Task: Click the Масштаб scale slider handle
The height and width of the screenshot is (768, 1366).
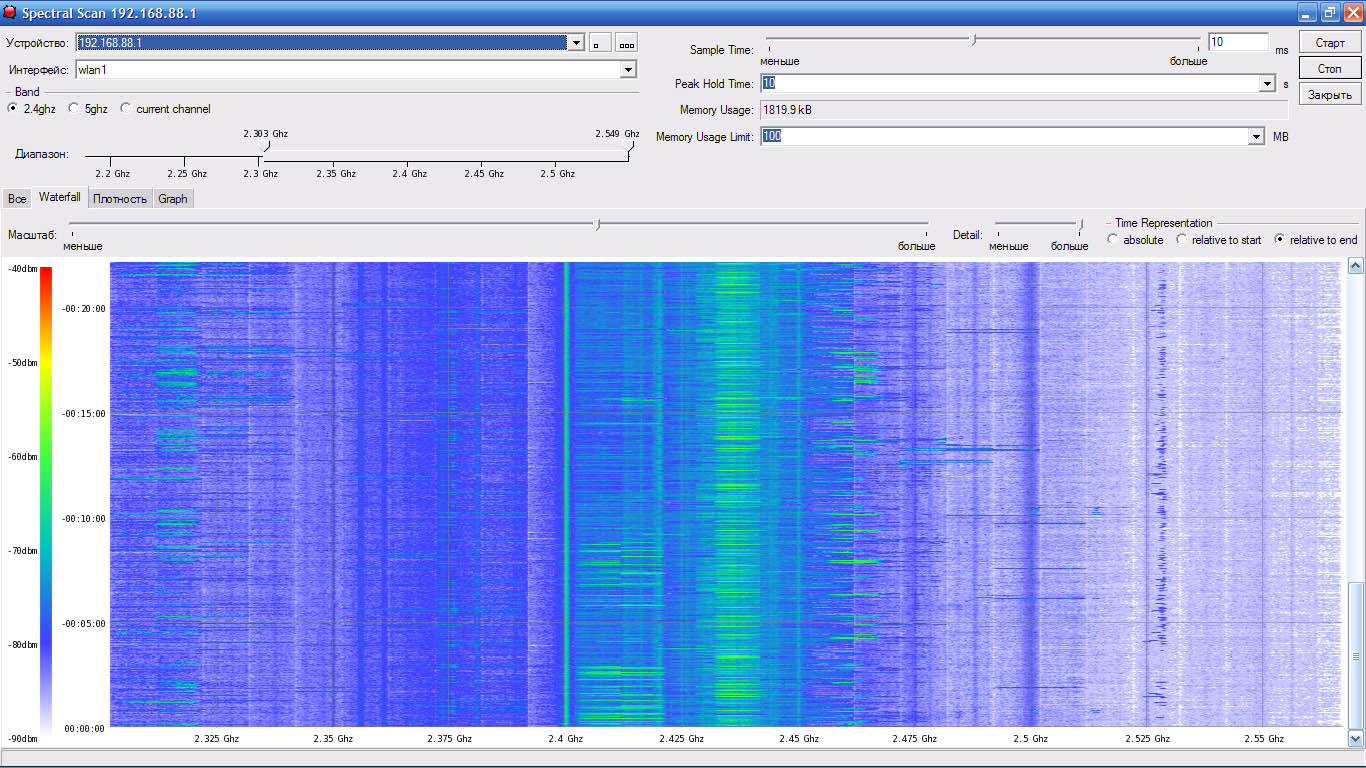Action: click(597, 224)
